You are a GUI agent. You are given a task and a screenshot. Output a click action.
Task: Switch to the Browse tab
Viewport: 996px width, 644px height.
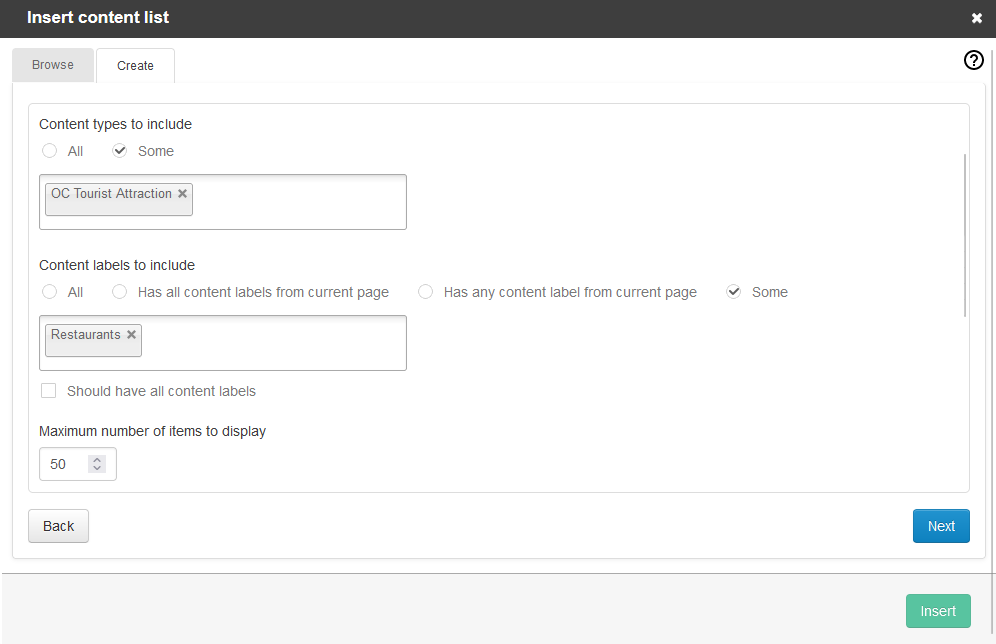click(x=52, y=64)
